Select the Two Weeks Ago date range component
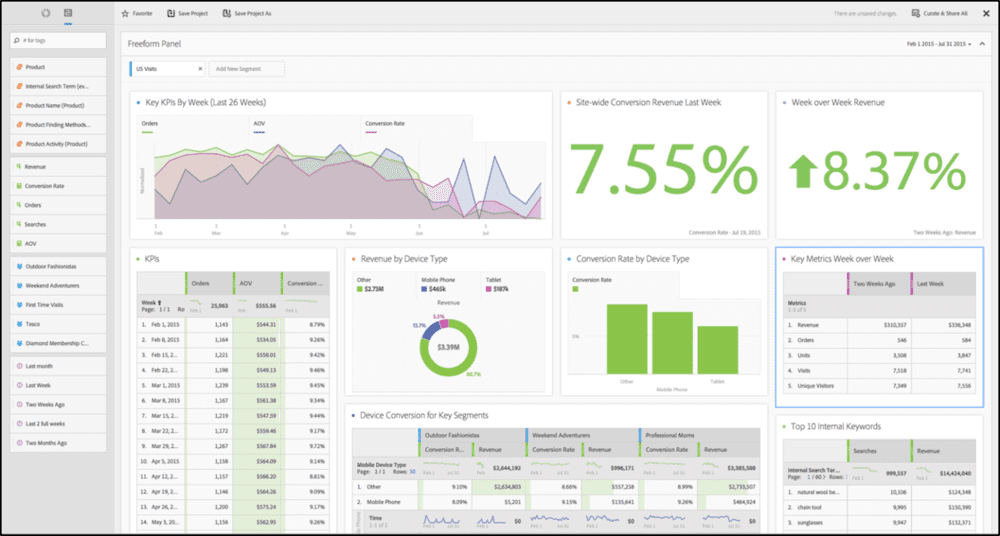 58,405
